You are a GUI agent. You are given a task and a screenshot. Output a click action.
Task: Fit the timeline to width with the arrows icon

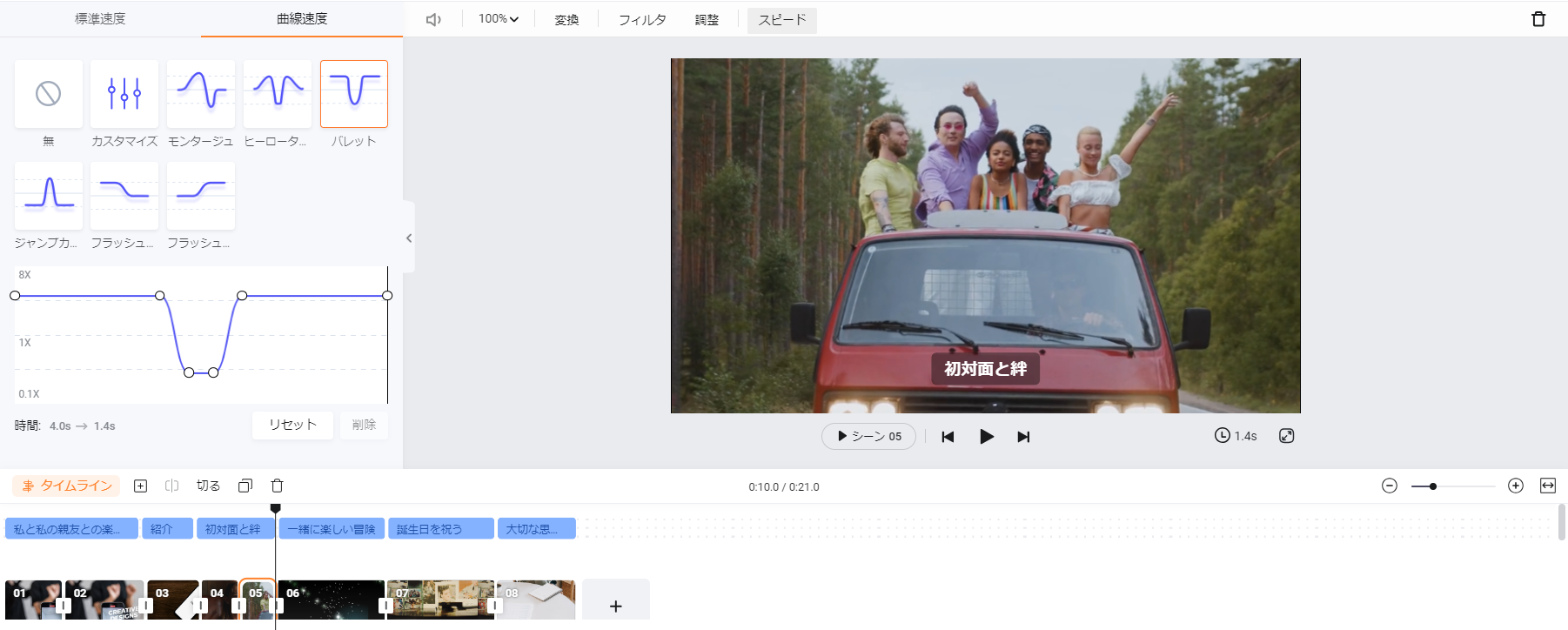pos(1547,486)
